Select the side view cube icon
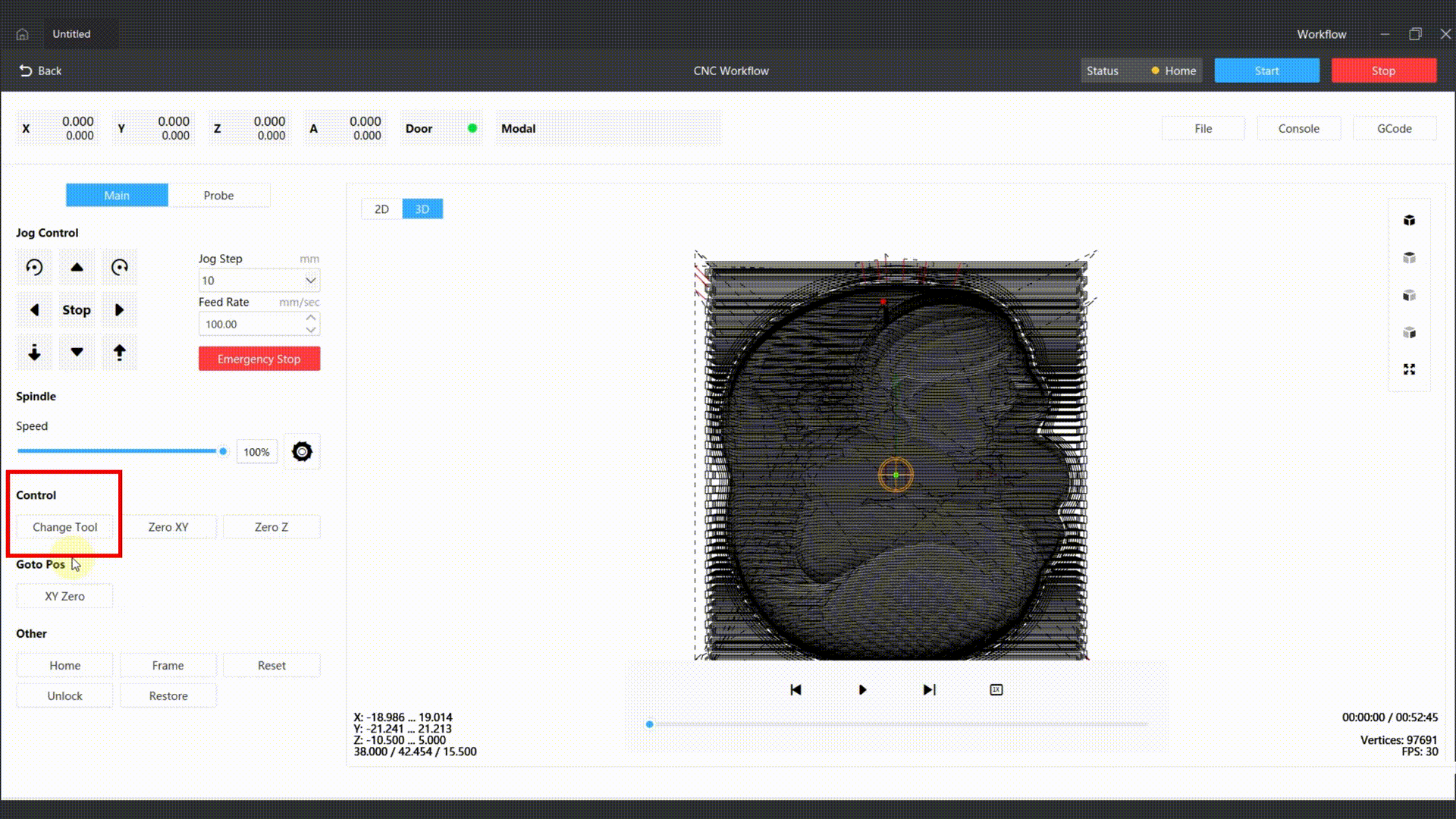 pos(1409,332)
